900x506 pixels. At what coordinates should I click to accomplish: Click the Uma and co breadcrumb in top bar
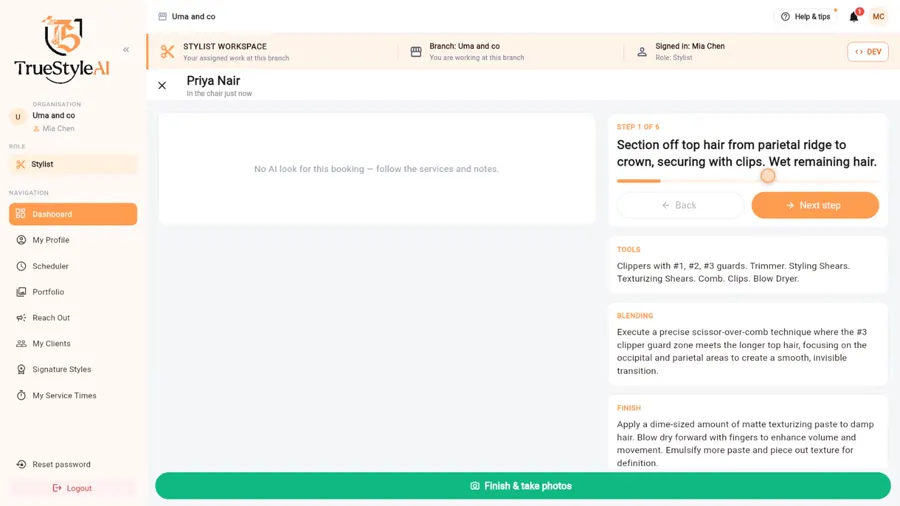pos(193,17)
